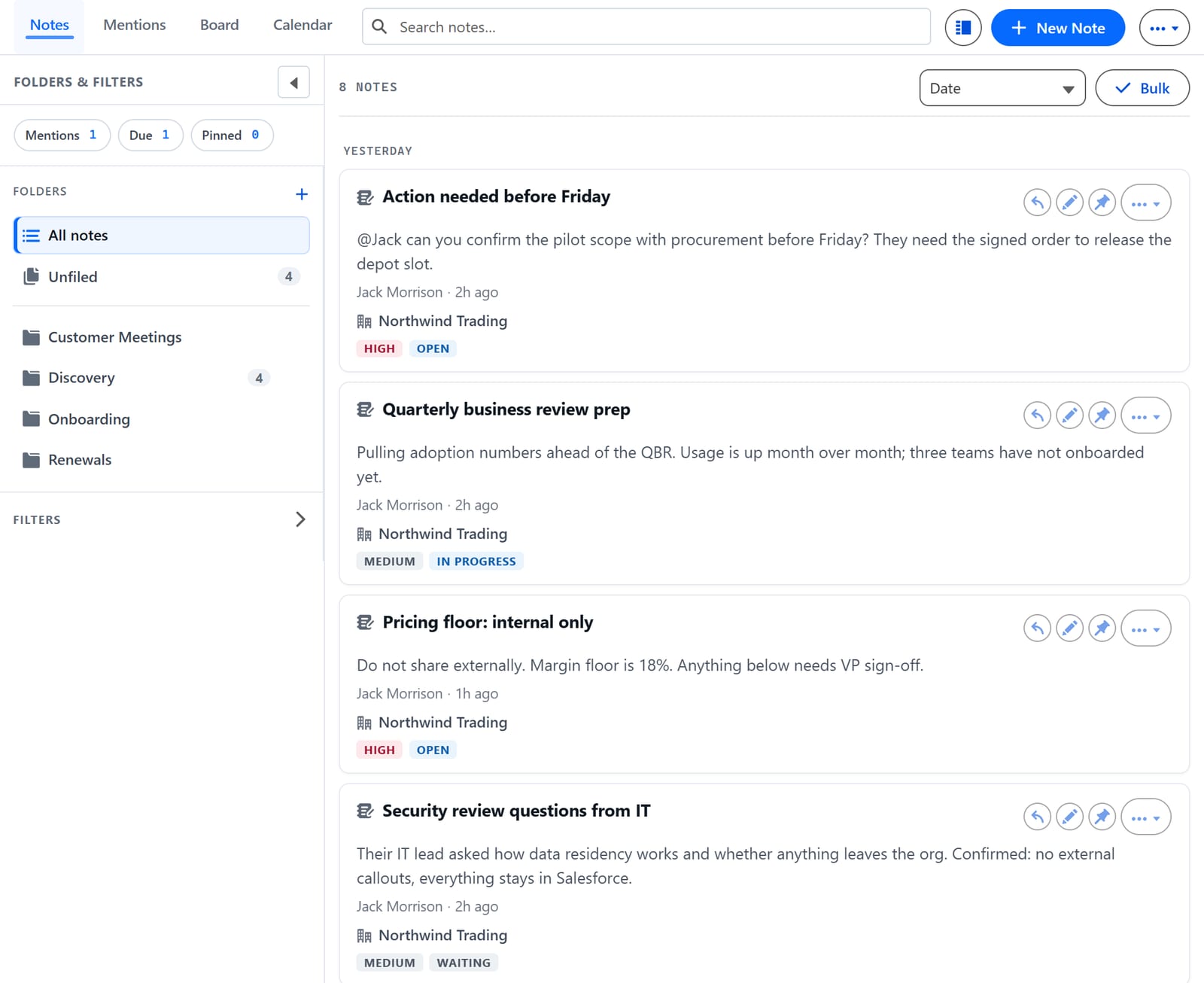The height and width of the screenshot is (983, 1204).
Task: Open more actions for Security review questions note
Action: [1146, 817]
